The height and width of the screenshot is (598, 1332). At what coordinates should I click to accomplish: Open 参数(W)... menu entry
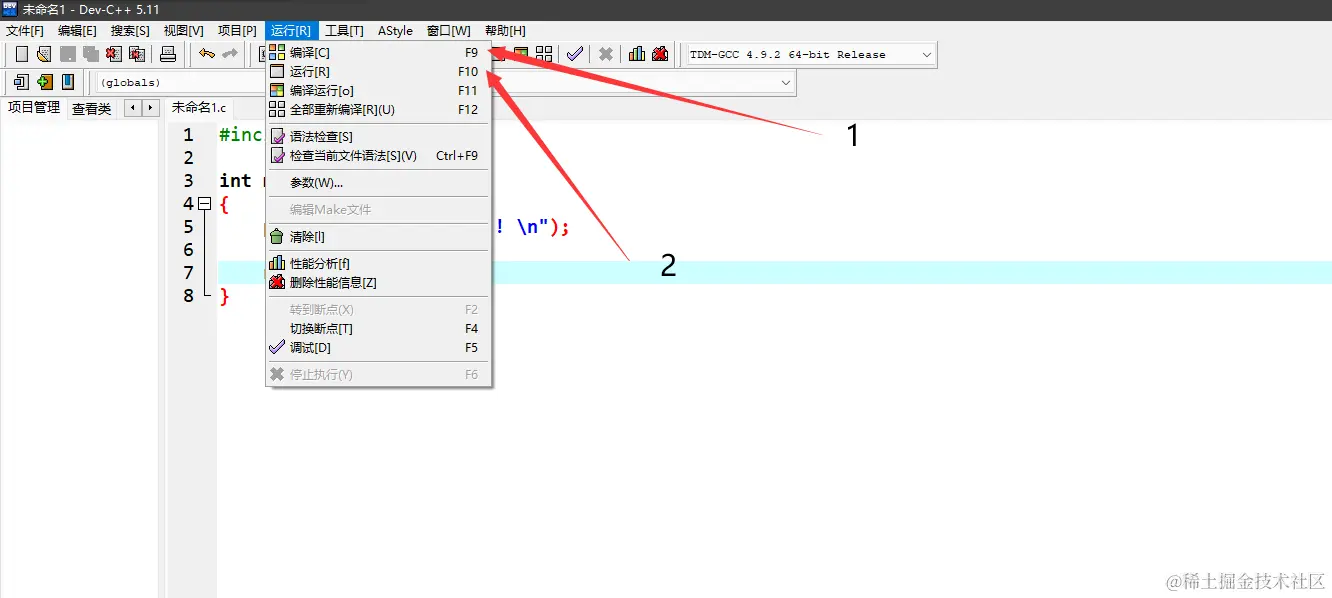click(377, 182)
